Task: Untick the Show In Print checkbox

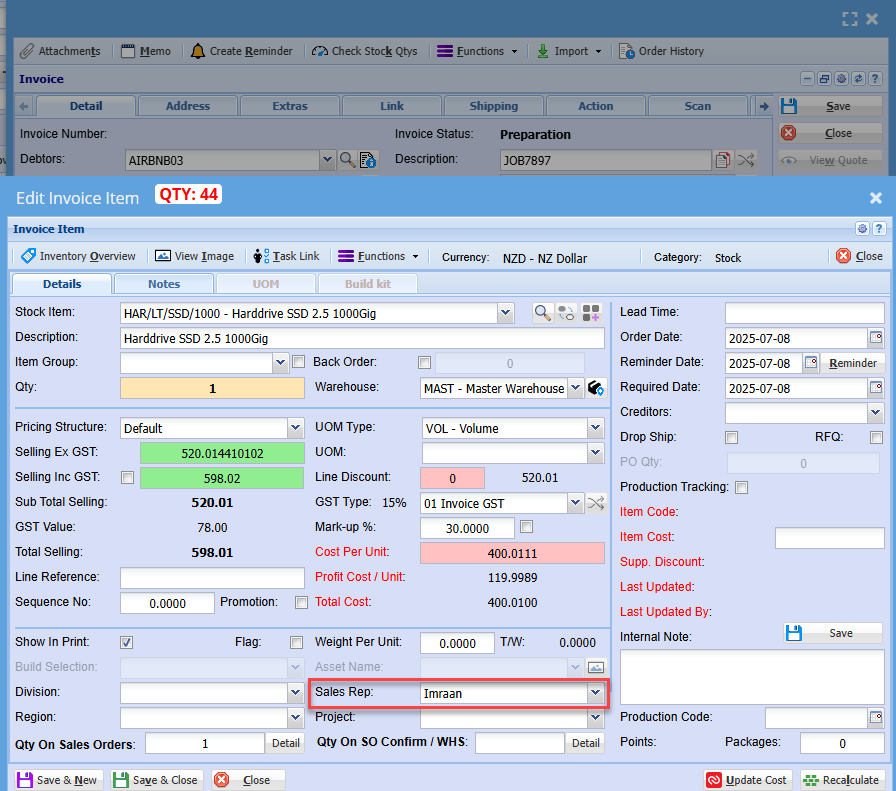Action: click(x=127, y=642)
